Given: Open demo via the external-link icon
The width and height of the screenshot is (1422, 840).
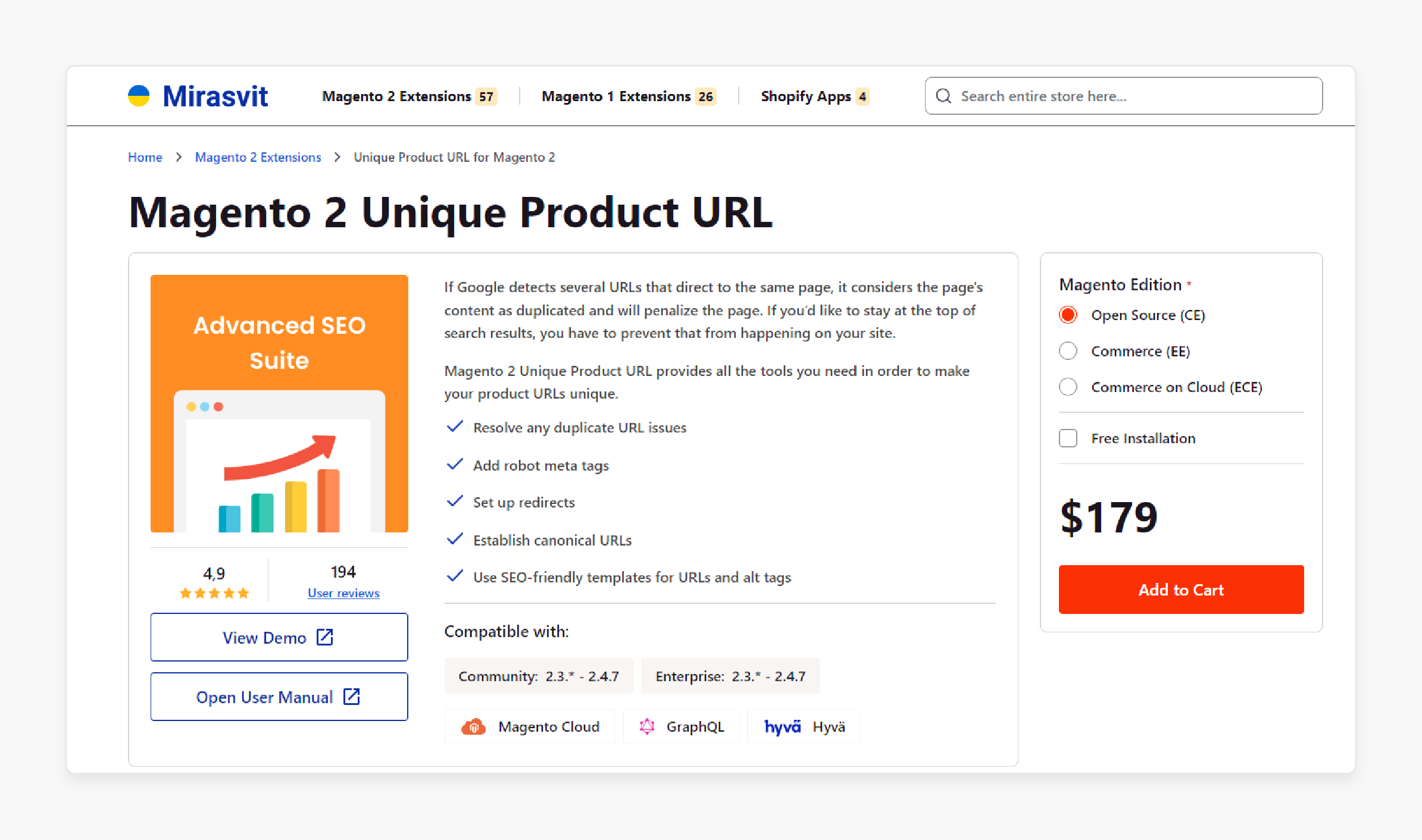Looking at the screenshot, I should pyautogui.click(x=325, y=637).
